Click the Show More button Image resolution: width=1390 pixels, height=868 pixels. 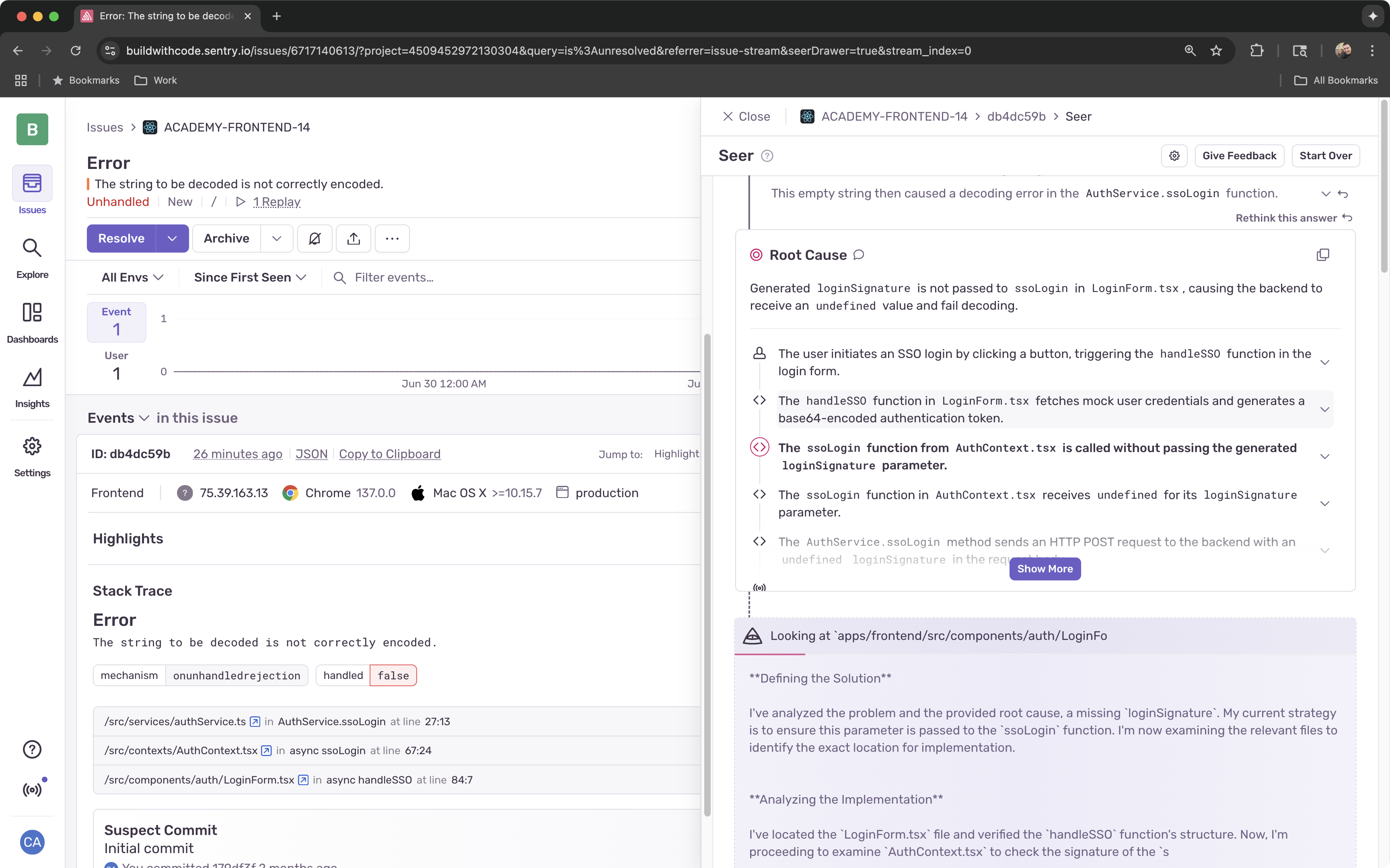tap(1045, 569)
